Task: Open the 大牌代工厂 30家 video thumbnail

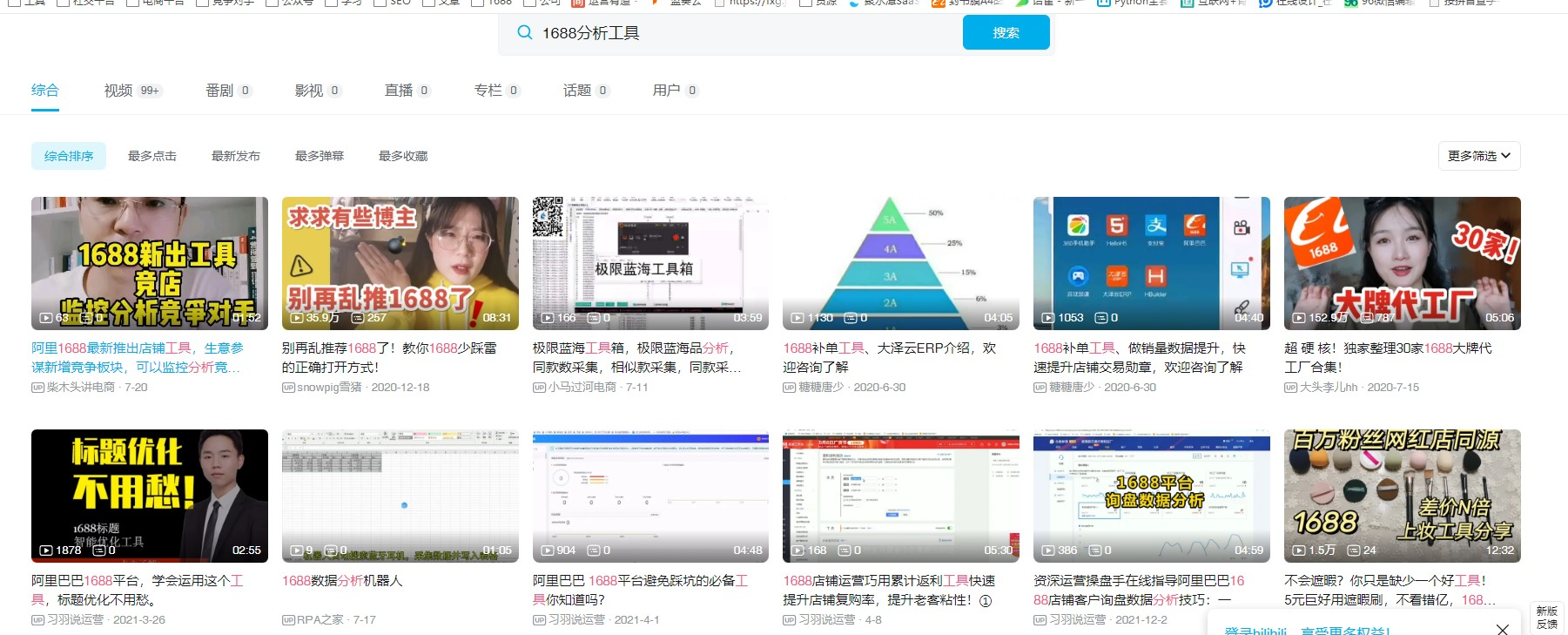Action: pos(1403,263)
